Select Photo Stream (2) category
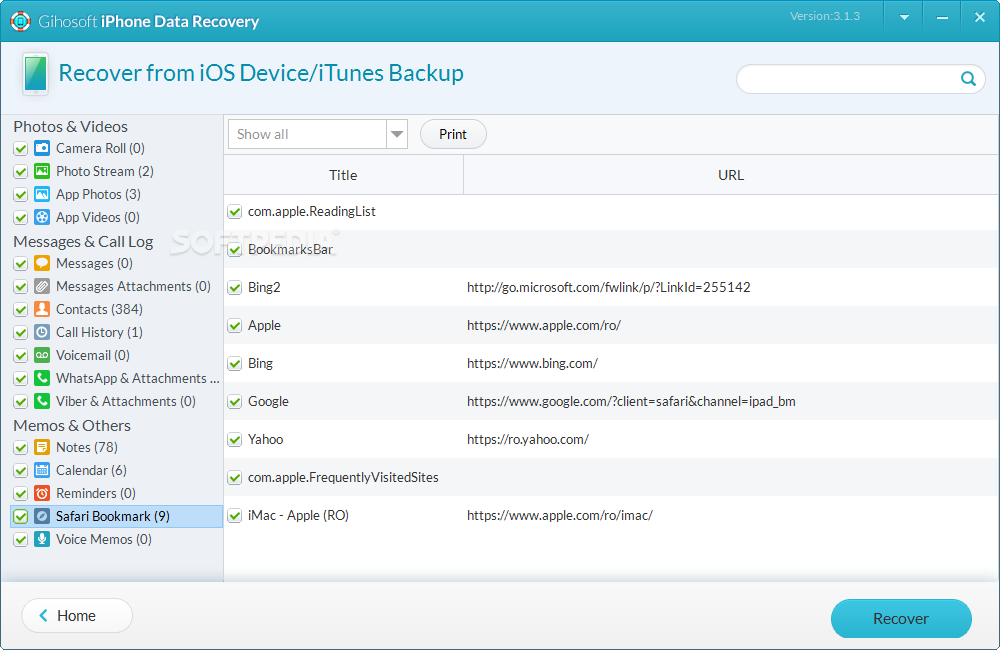This screenshot has width=1000, height=650. pos(105,171)
